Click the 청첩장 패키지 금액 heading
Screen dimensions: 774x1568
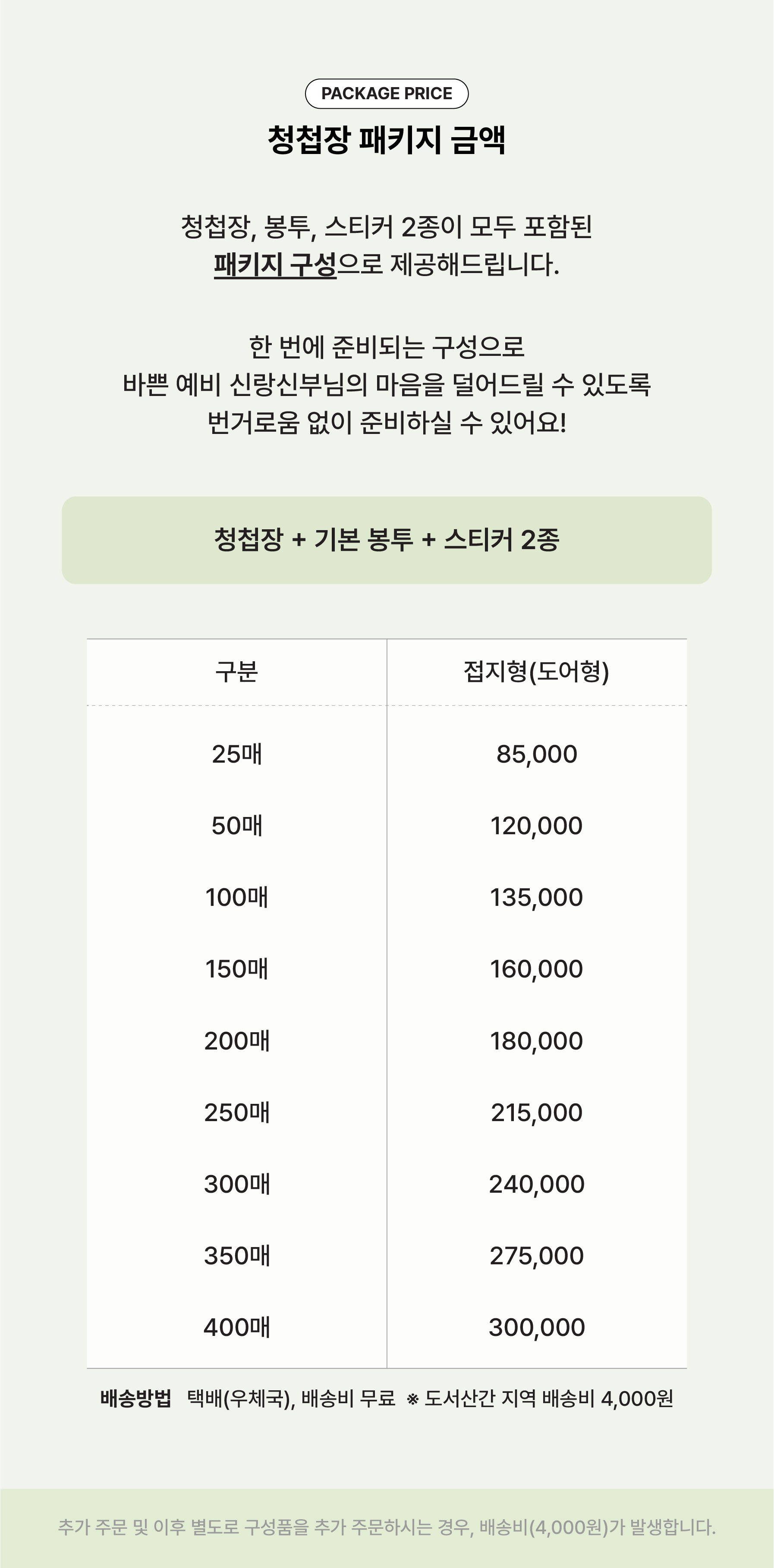click(387, 140)
